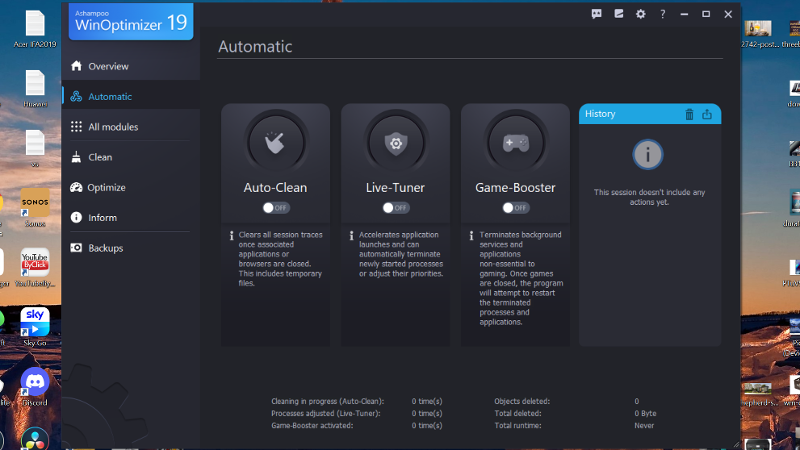Select the Acer IFA2019 desktop file
Image resolution: width=800 pixels, height=450 pixels.
(x=35, y=29)
